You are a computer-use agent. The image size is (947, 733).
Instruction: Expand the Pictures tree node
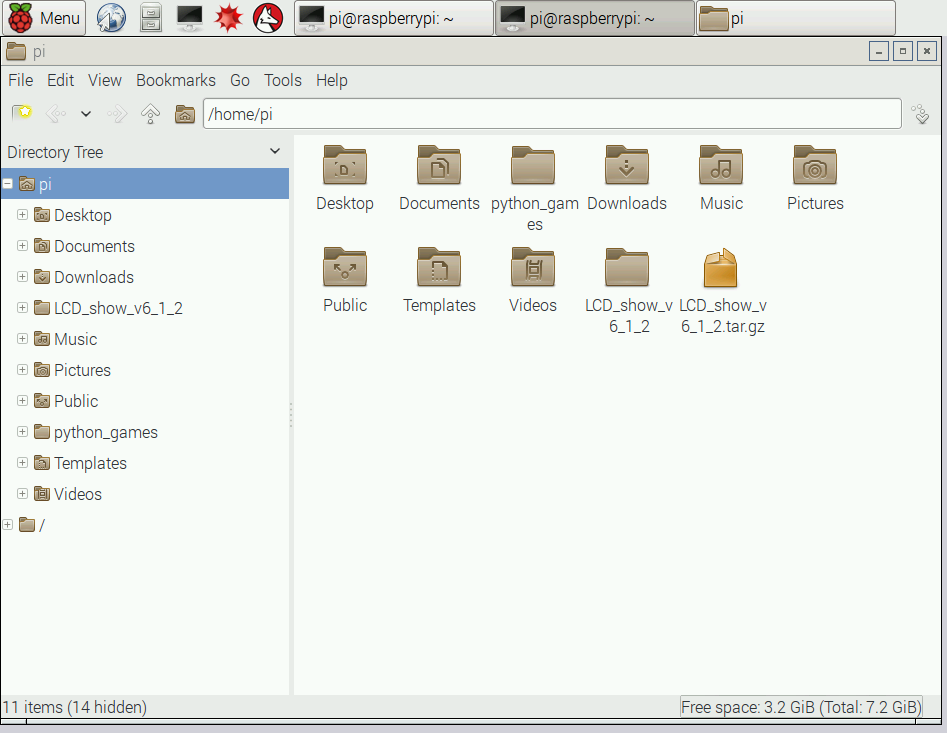(22, 369)
